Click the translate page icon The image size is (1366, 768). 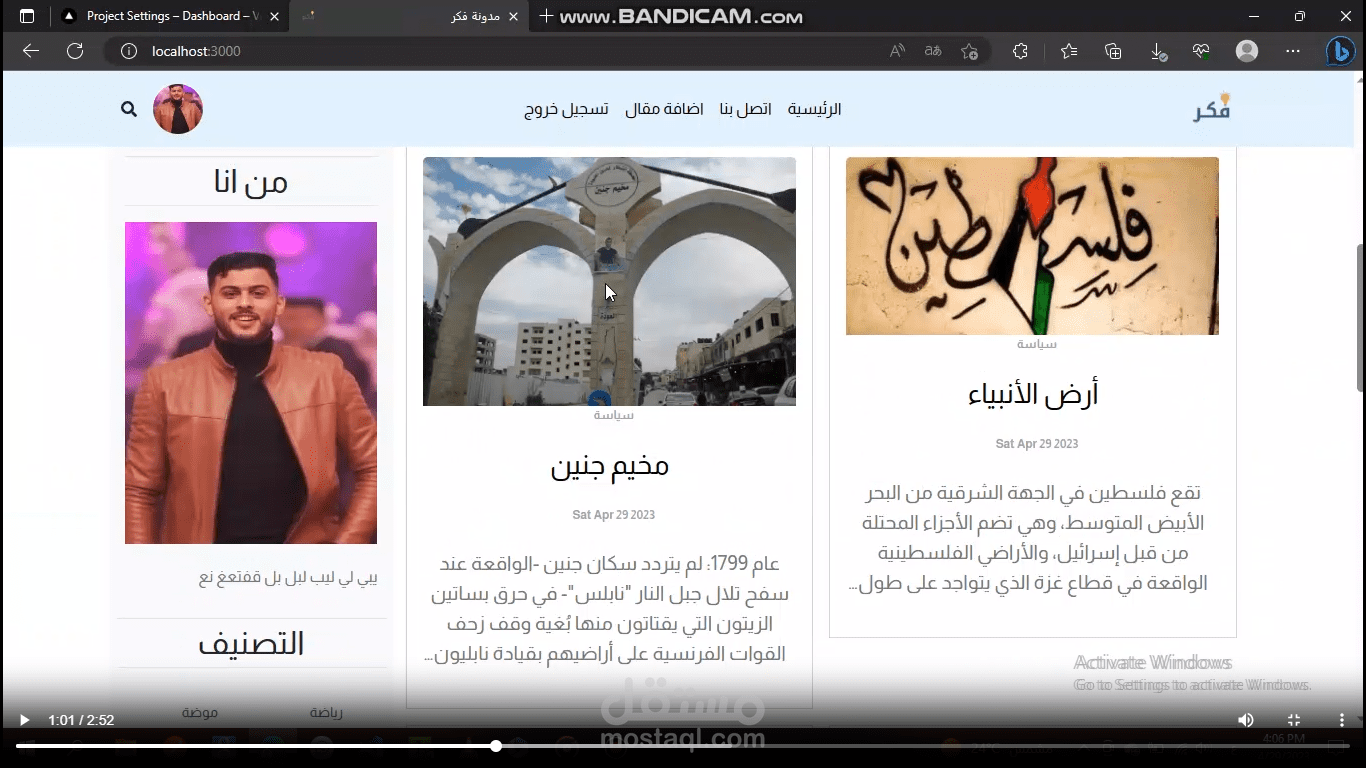(933, 51)
